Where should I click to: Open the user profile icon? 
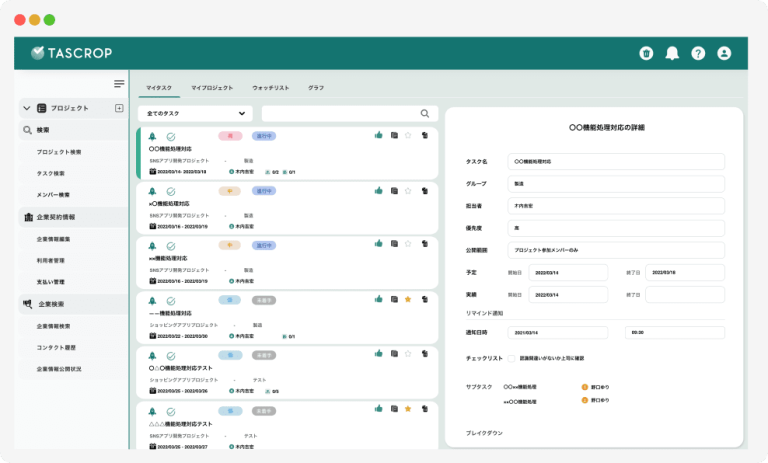click(x=724, y=54)
